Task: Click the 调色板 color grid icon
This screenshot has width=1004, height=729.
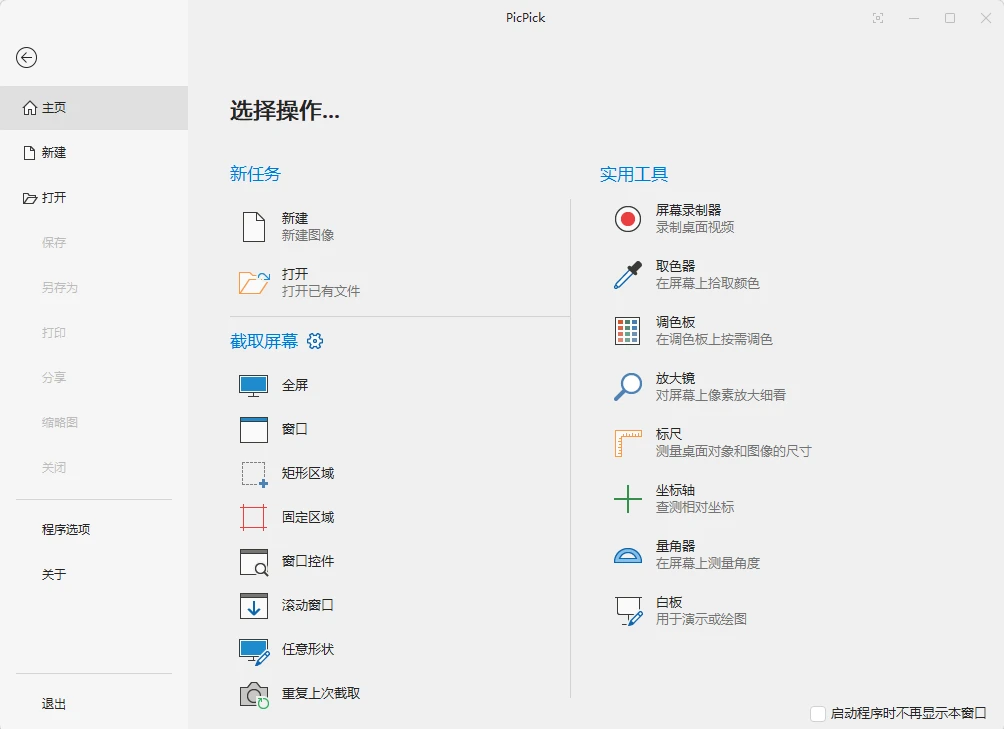Action: pos(628,331)
